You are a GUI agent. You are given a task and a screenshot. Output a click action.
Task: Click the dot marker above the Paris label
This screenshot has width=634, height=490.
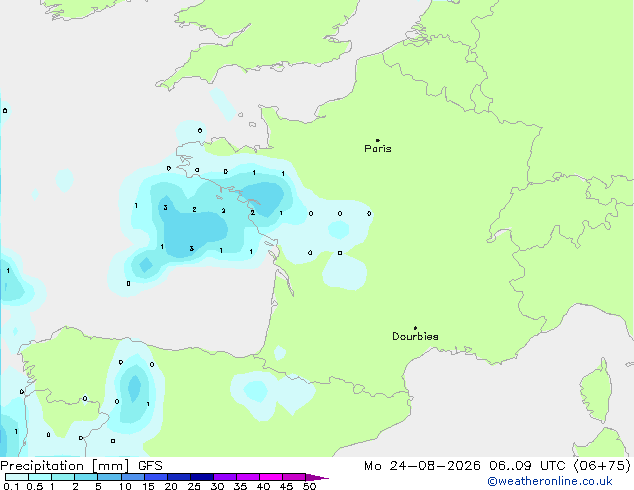tap(378, 140)
